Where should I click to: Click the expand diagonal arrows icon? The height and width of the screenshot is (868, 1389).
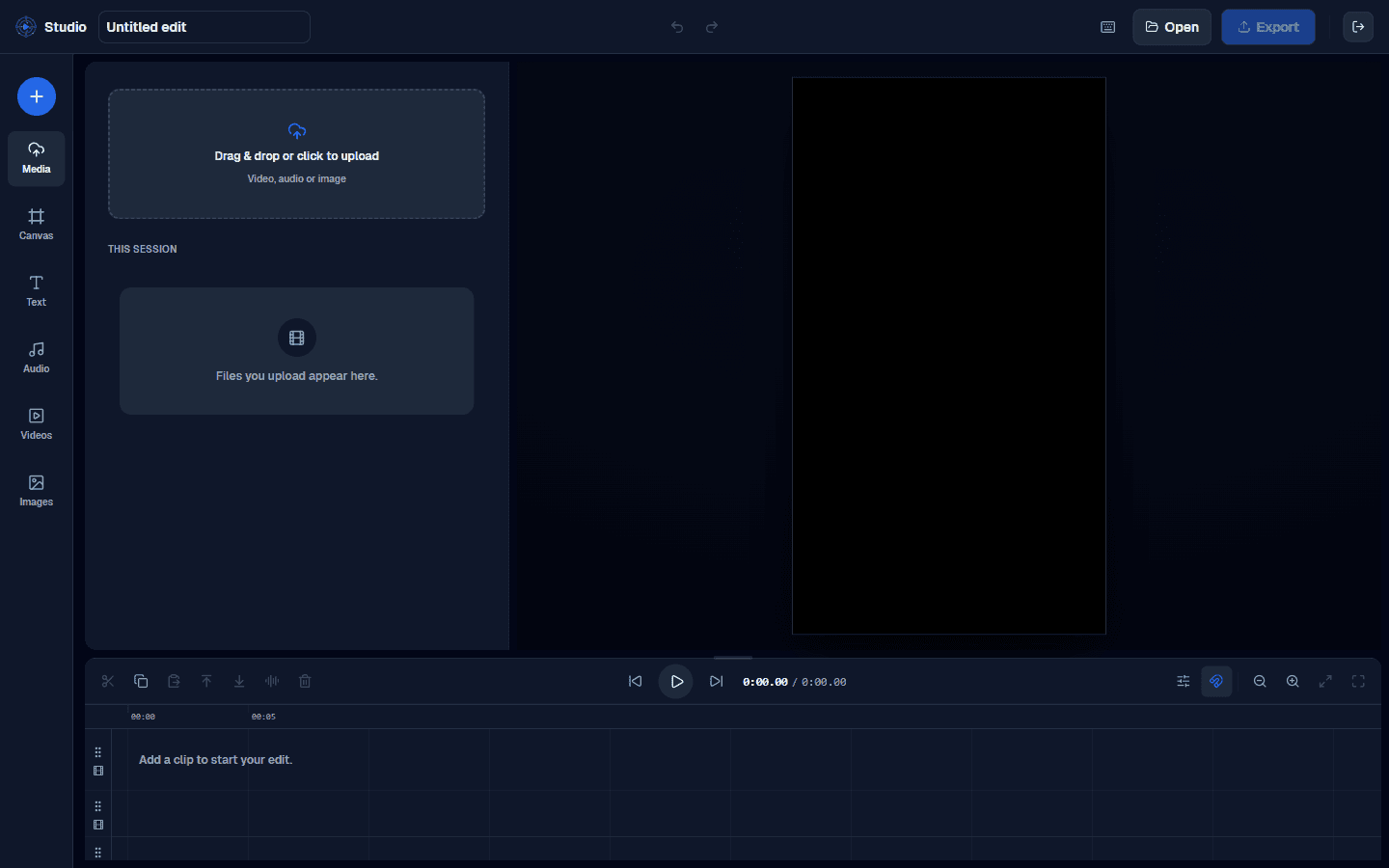pyautogui.click(x=1325, y=681)
